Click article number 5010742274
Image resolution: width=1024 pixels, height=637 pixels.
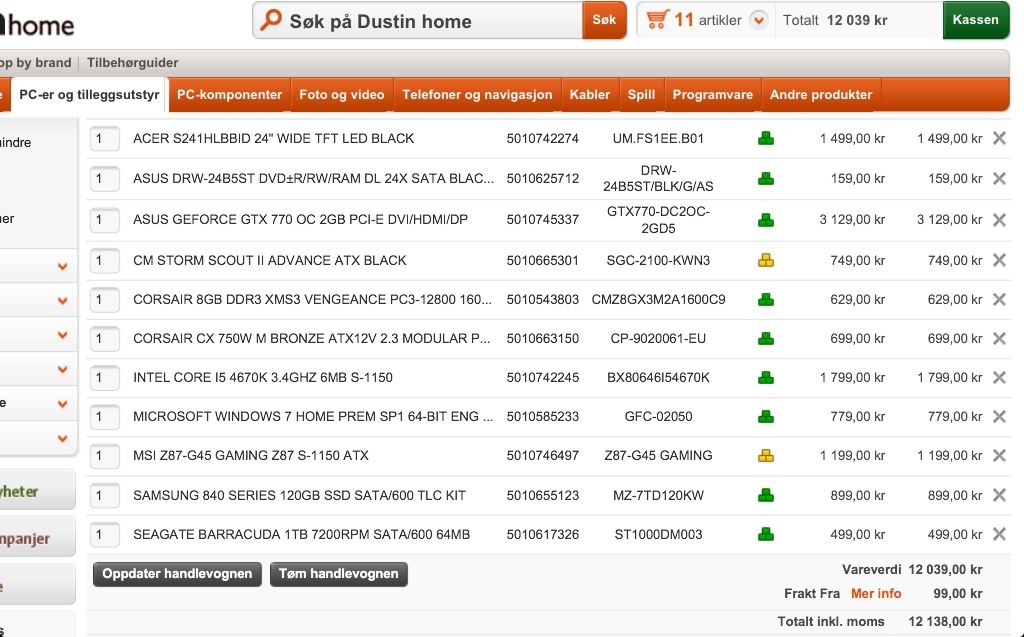click(x=543, y=139)
